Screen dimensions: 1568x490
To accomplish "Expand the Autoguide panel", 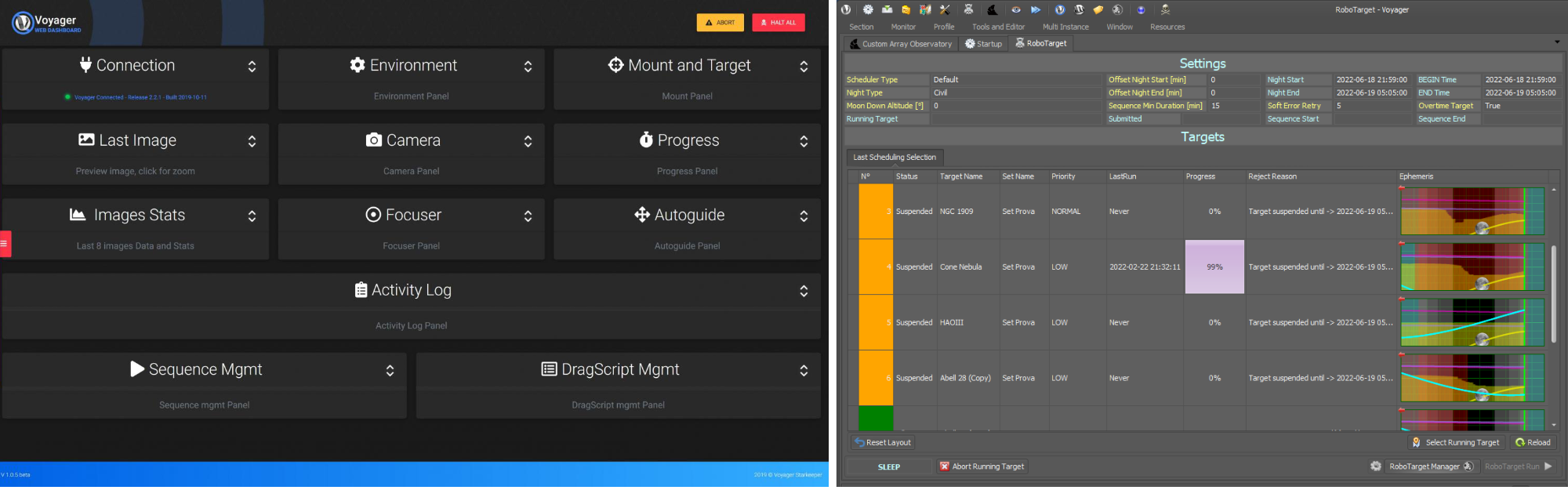I will tap(804, 216).
